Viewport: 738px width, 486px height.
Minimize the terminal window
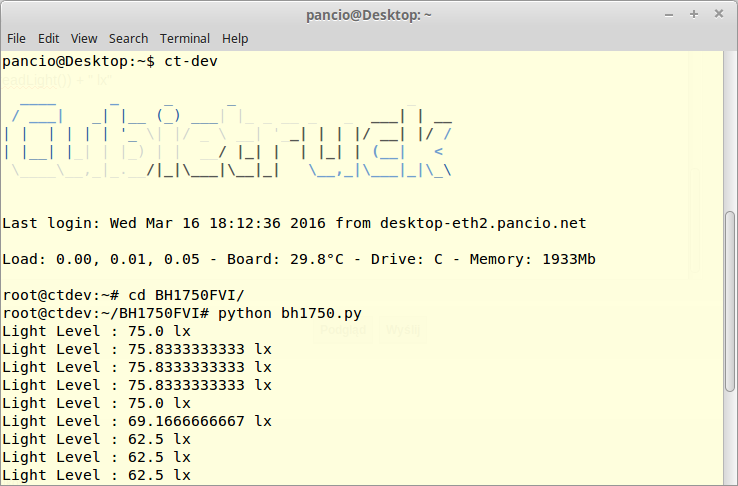[x=669, y=14]
